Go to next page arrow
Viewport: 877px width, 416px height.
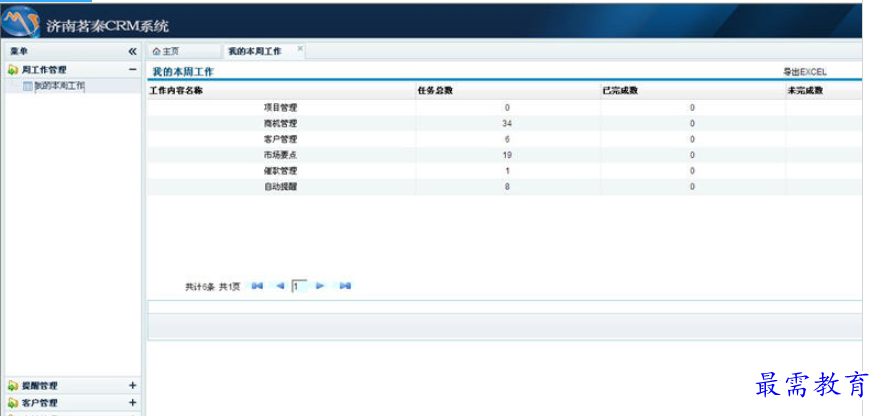click(x=320, y=286)
